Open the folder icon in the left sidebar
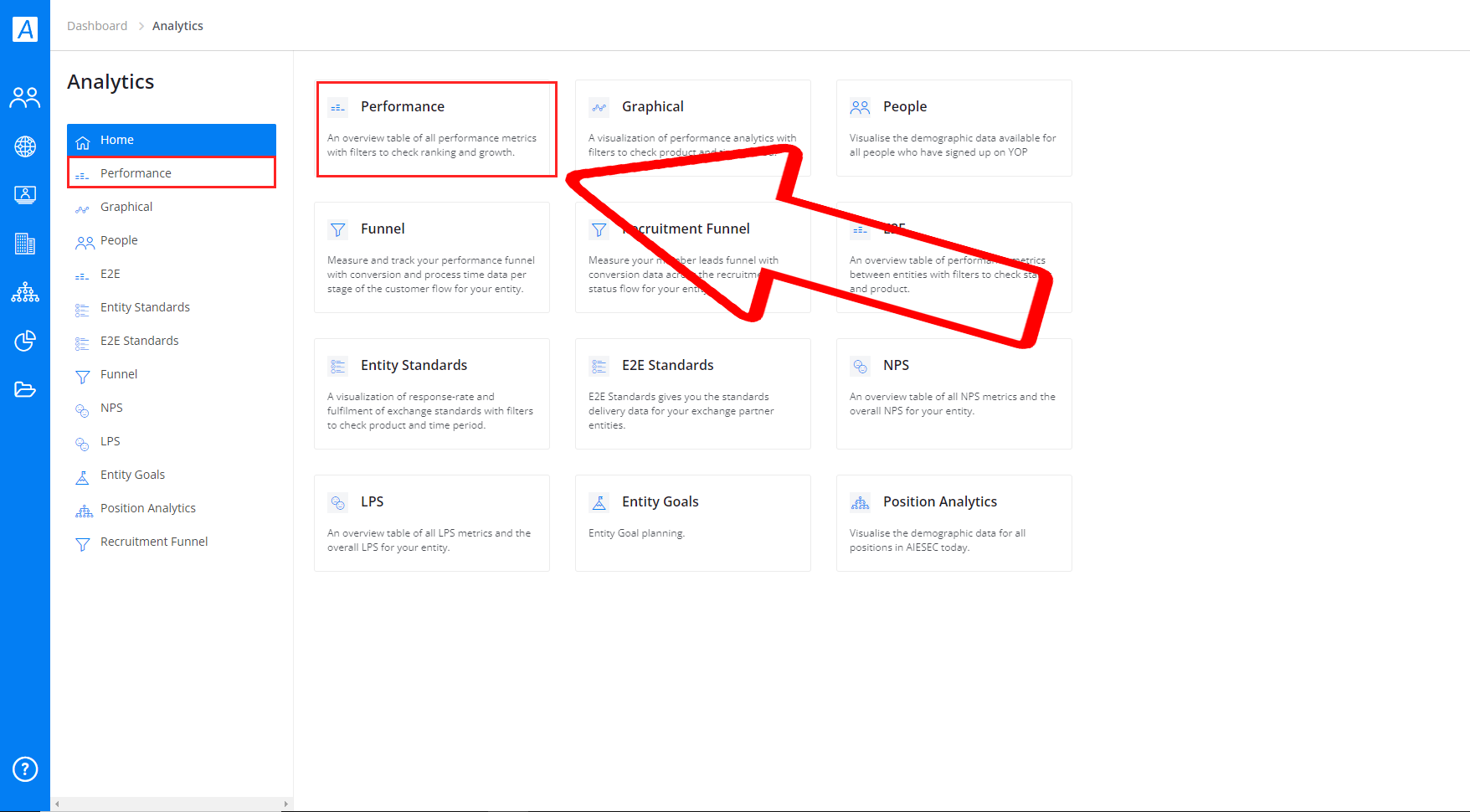The width and height of the screenshot is (1470, 812). click(x=25, y=389)
